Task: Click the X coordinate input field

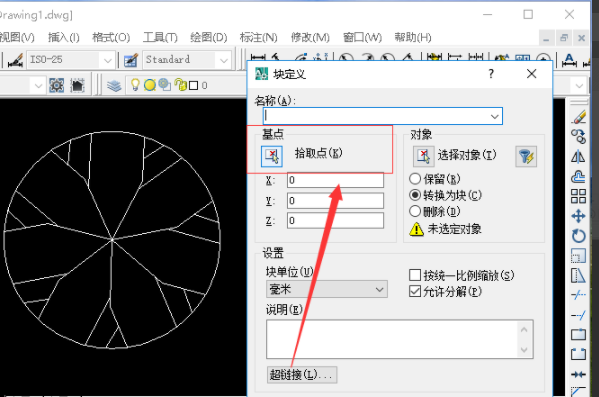Action: [335, 180]
